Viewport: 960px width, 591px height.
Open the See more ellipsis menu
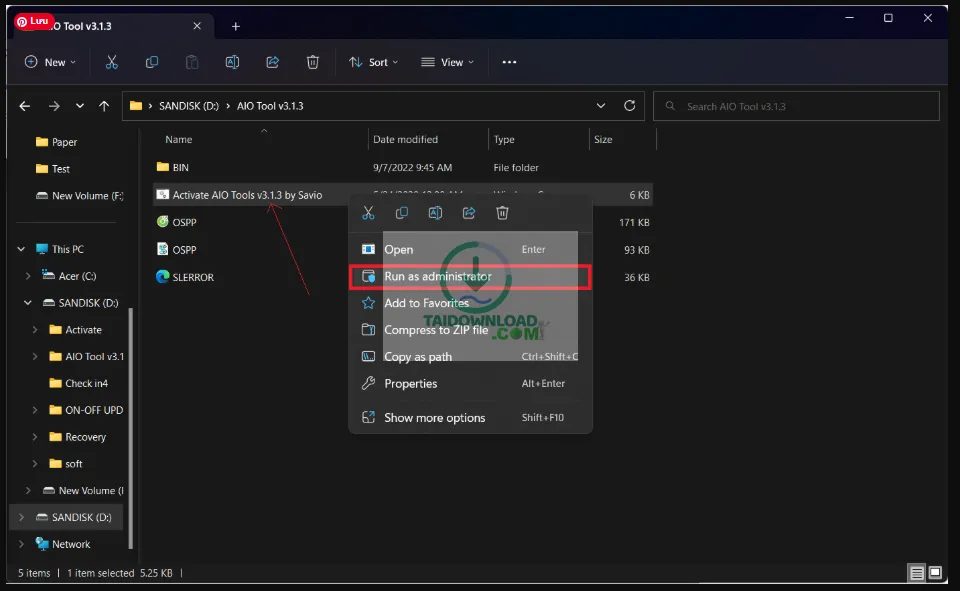[x=509, y=62]
